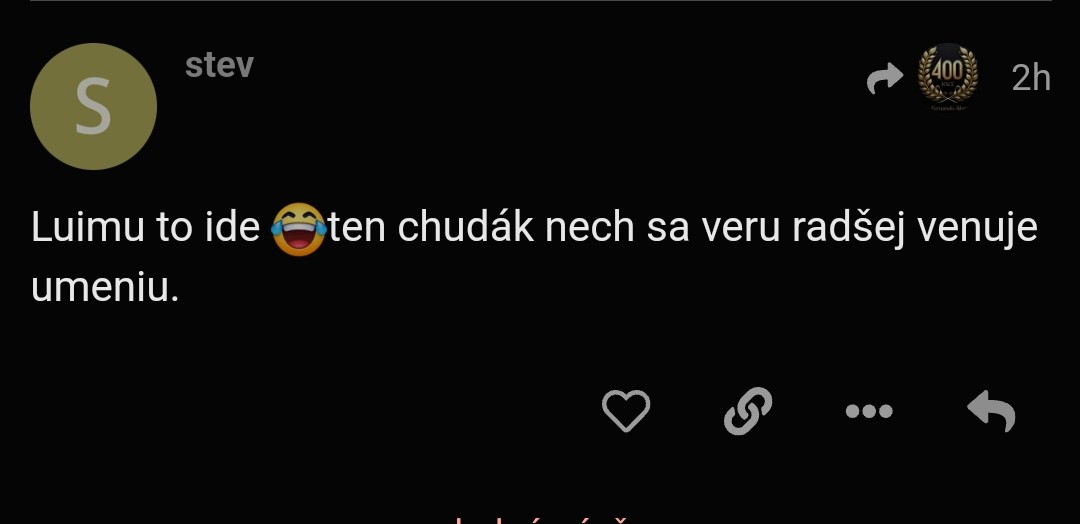
Task: Click the replied-to arrow beside the 400 badge
Action: (x=884, y=78)
